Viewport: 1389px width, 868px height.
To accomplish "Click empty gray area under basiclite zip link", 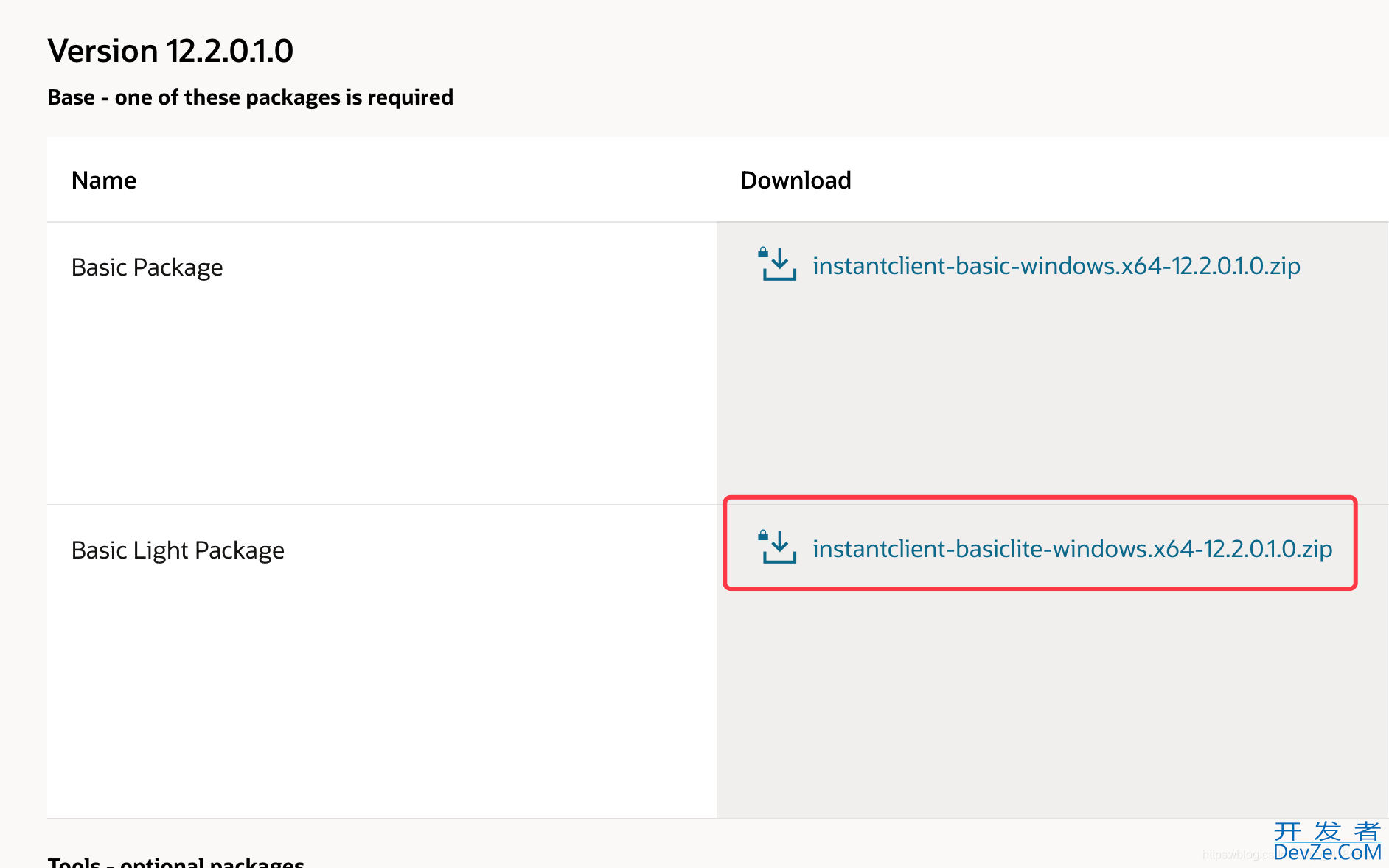I will 1051,700.
